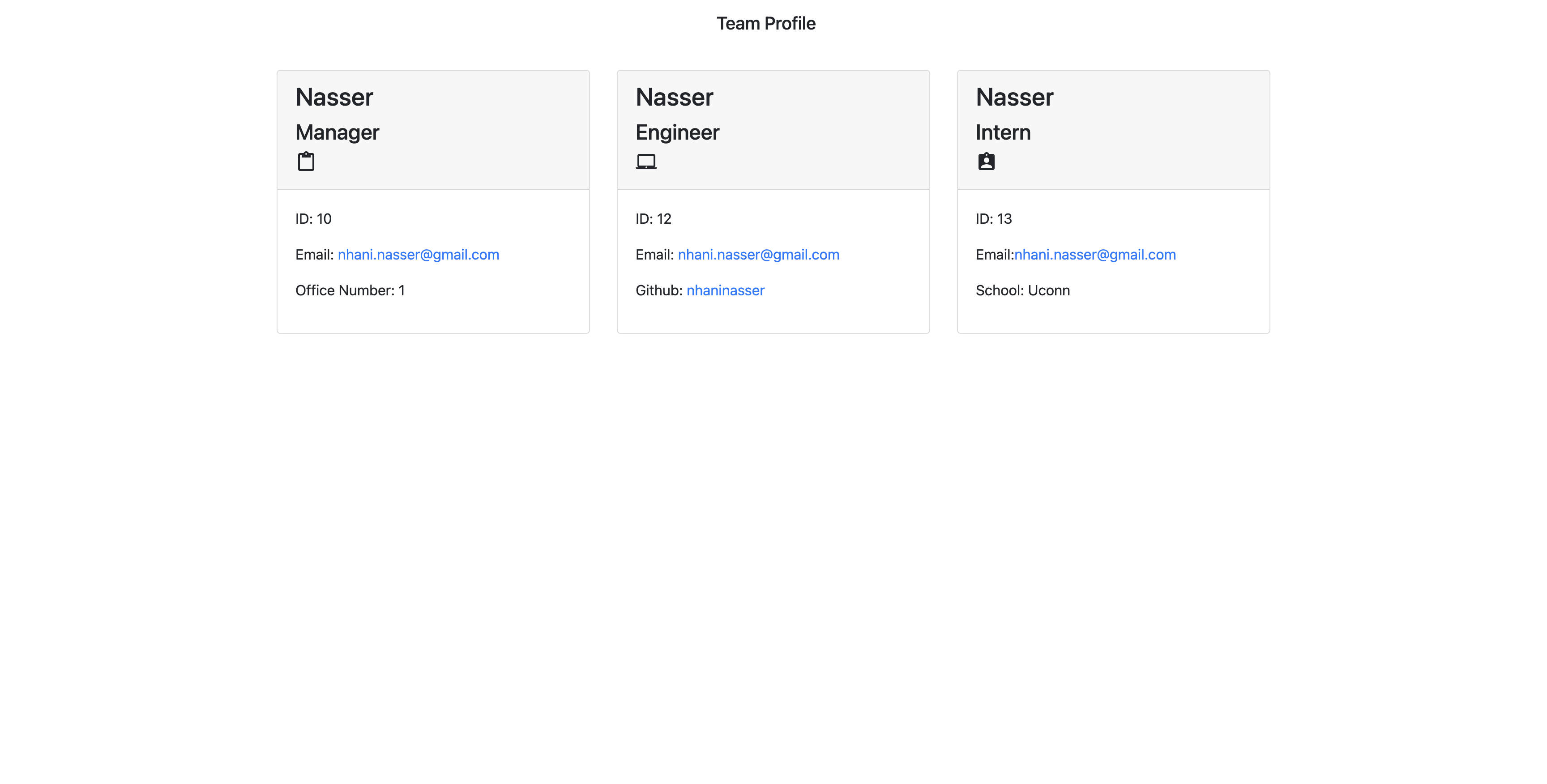This screenshot has width=1547, height=784.
Task: Click the Github: label on Engineer card
Action: click(x=659, y=290)
